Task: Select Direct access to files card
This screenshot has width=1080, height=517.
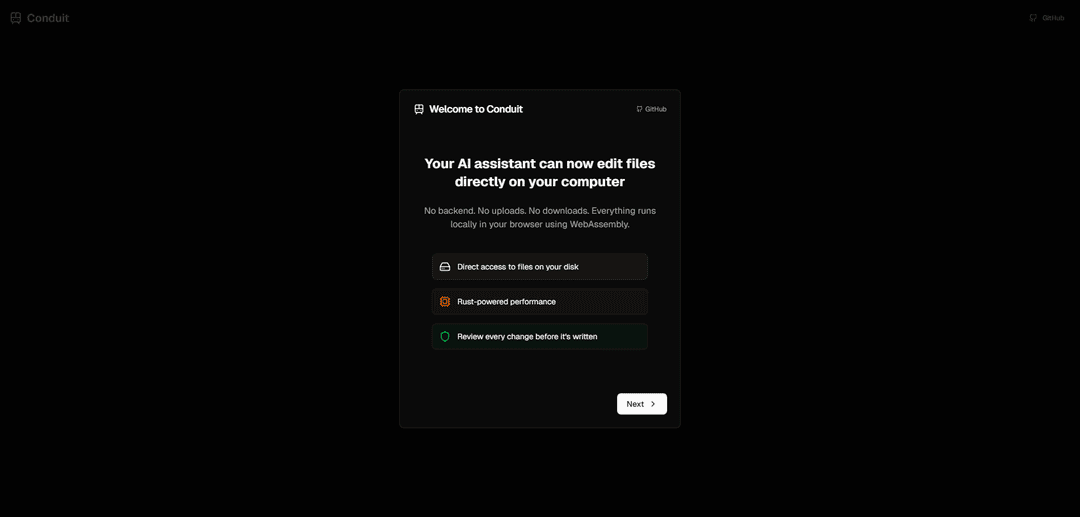Action: tap(540, 266)
